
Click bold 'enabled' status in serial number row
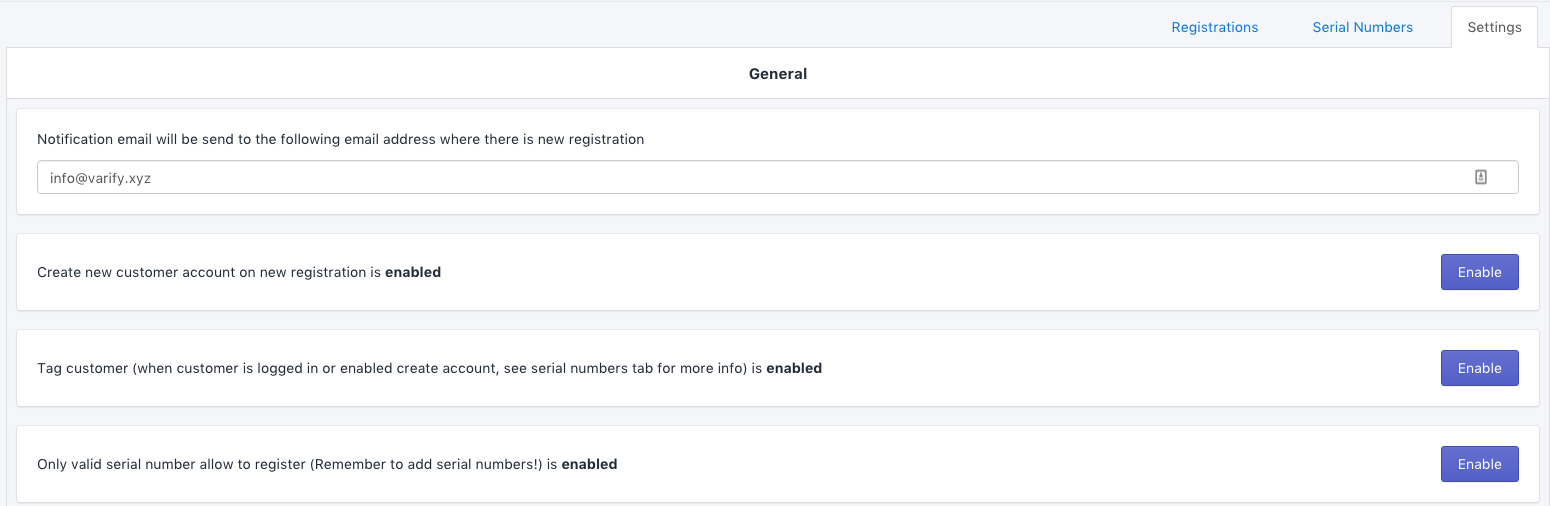point(589,464)
